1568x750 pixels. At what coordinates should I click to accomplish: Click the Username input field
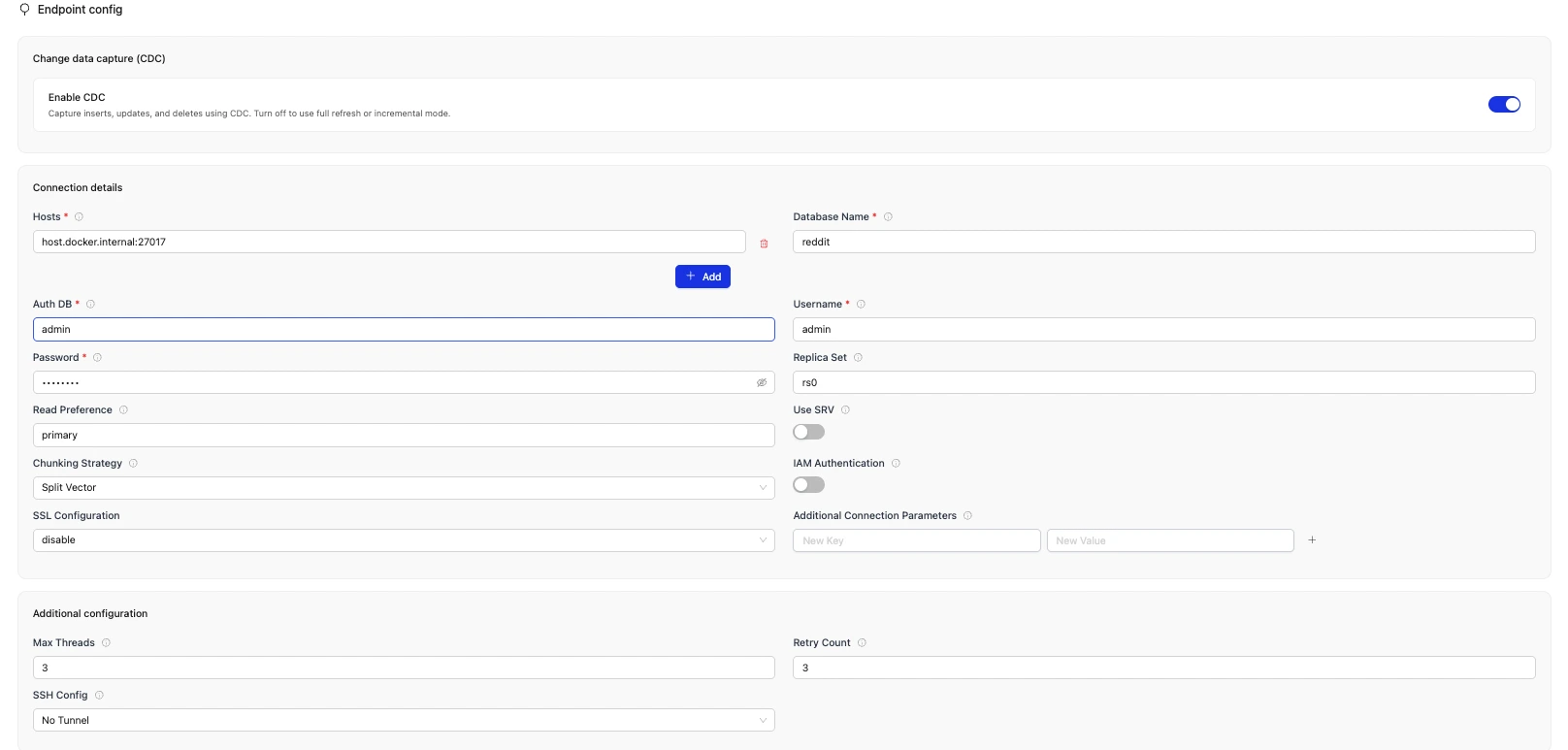point(1164,330)
